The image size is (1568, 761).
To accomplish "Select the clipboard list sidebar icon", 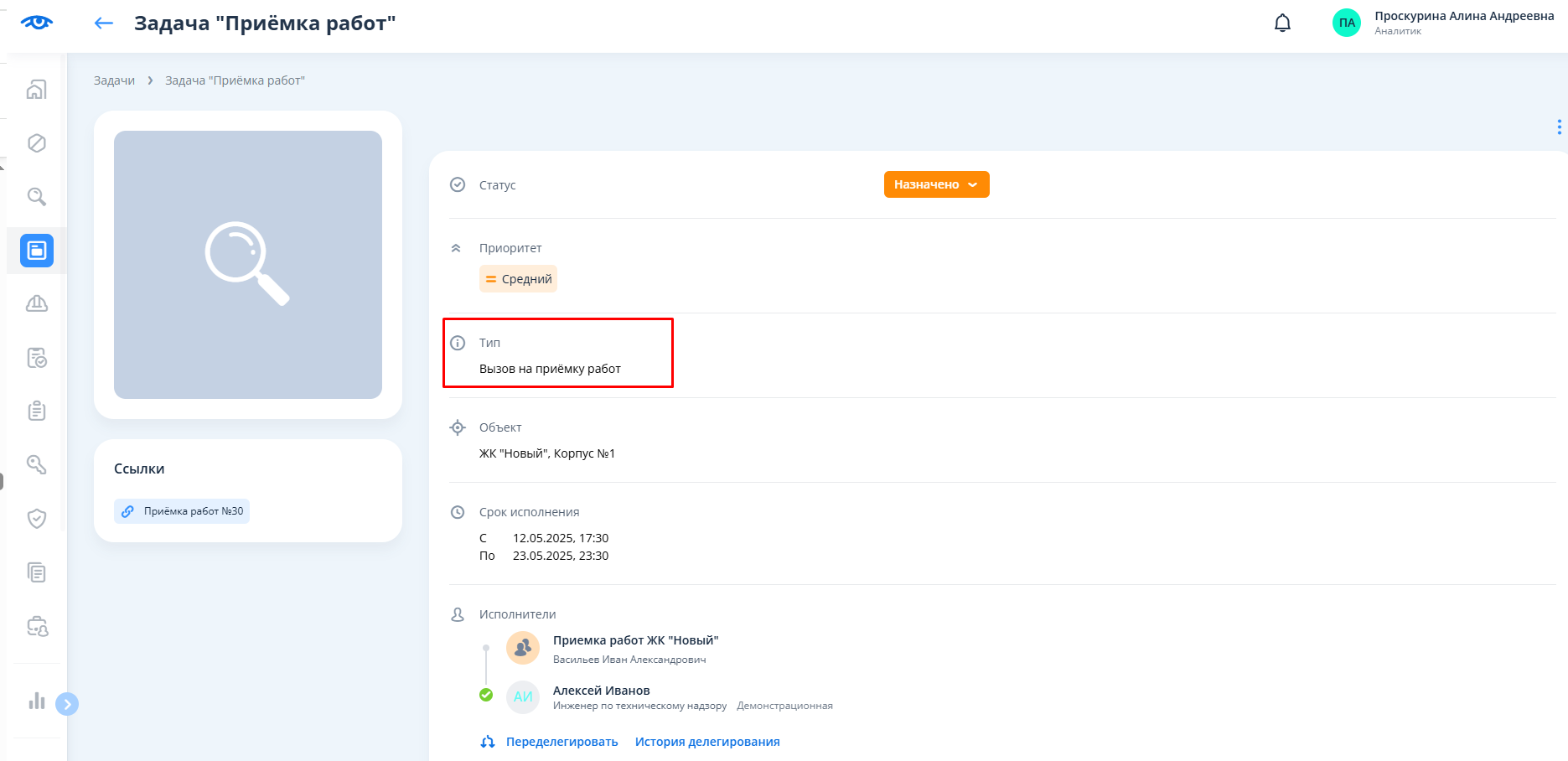I will (x=37, y=412).
